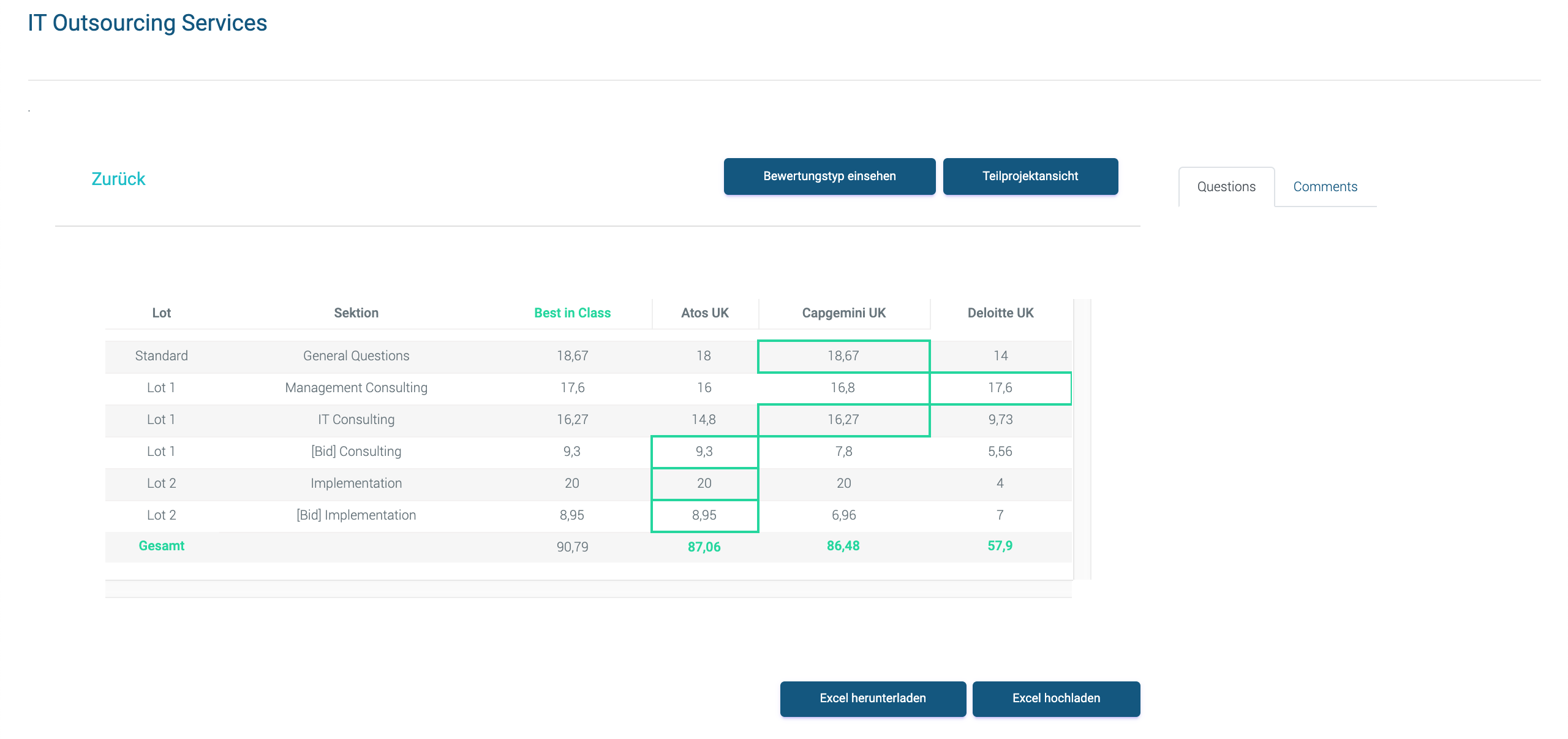Click the Zurück back link
This screenshot has width=1568, height=739.
click(x=118, y=179)
